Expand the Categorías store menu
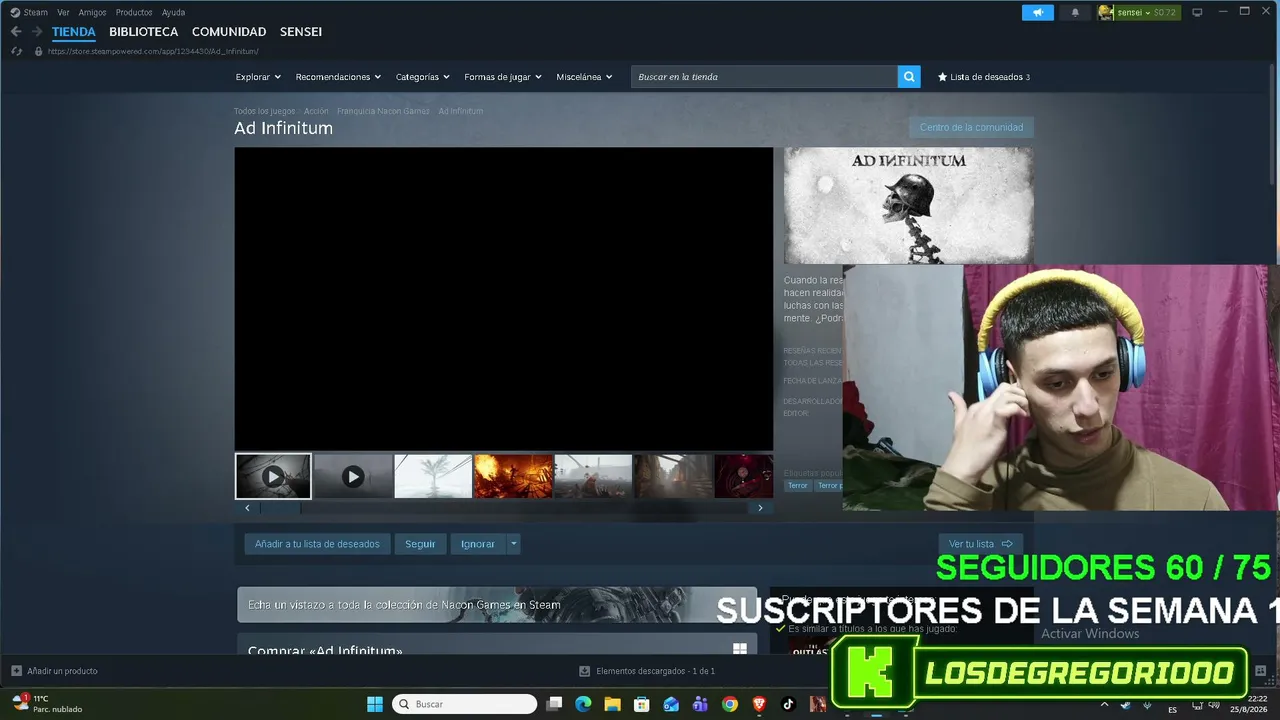1280x720 pixels. coord(422,77)
